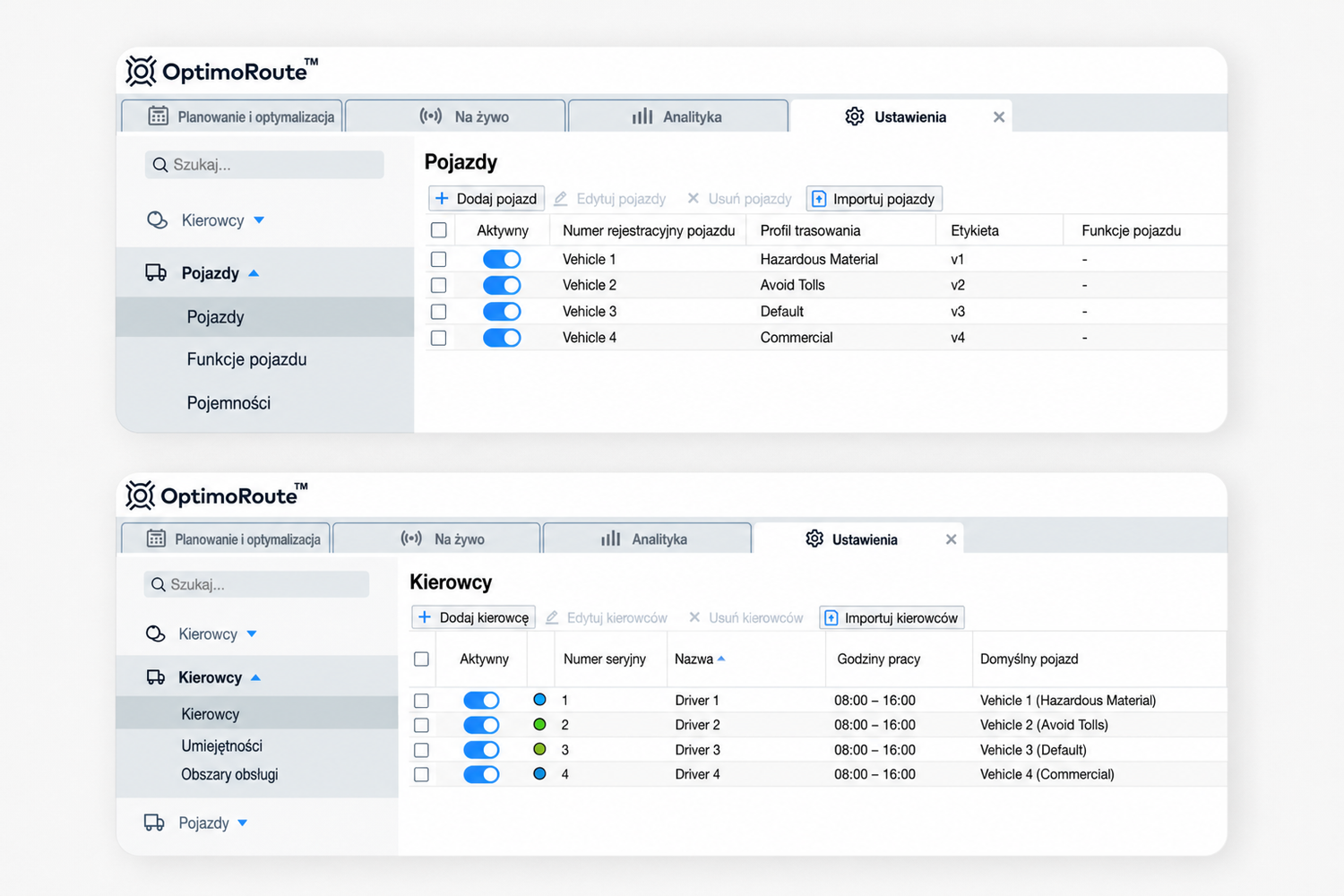Click pencil icon beside Edytuj kierowców
Image resolution: width=1344 pixels, height=896 pixels.
tap(552, 617)
